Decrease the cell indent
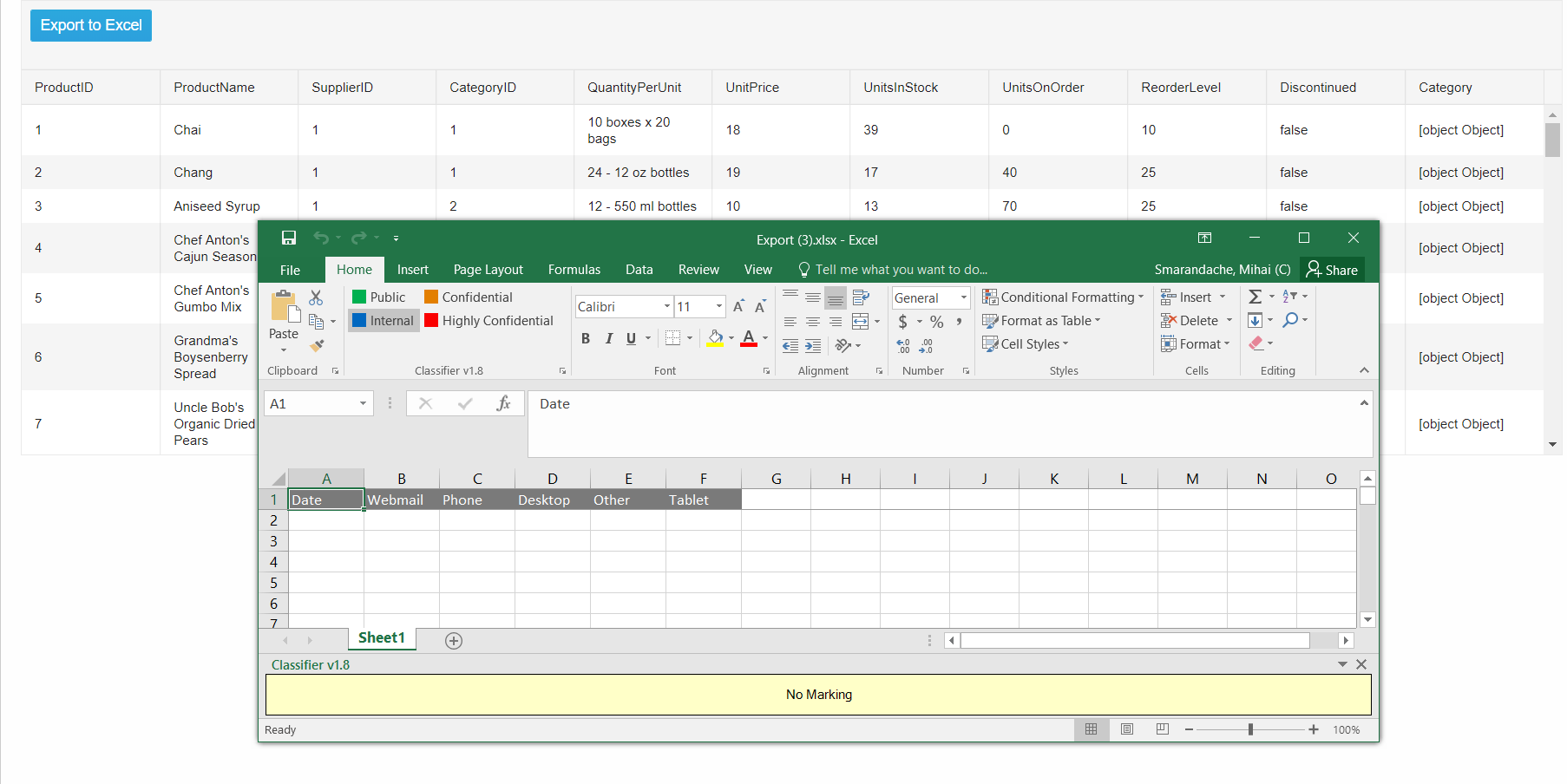 tap(790, 346)
